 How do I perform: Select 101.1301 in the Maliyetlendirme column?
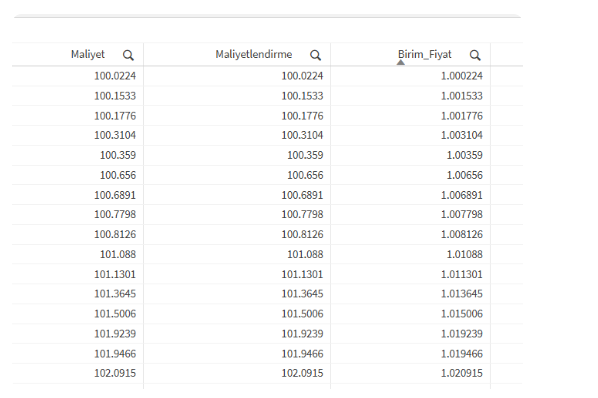pos(302,274)
